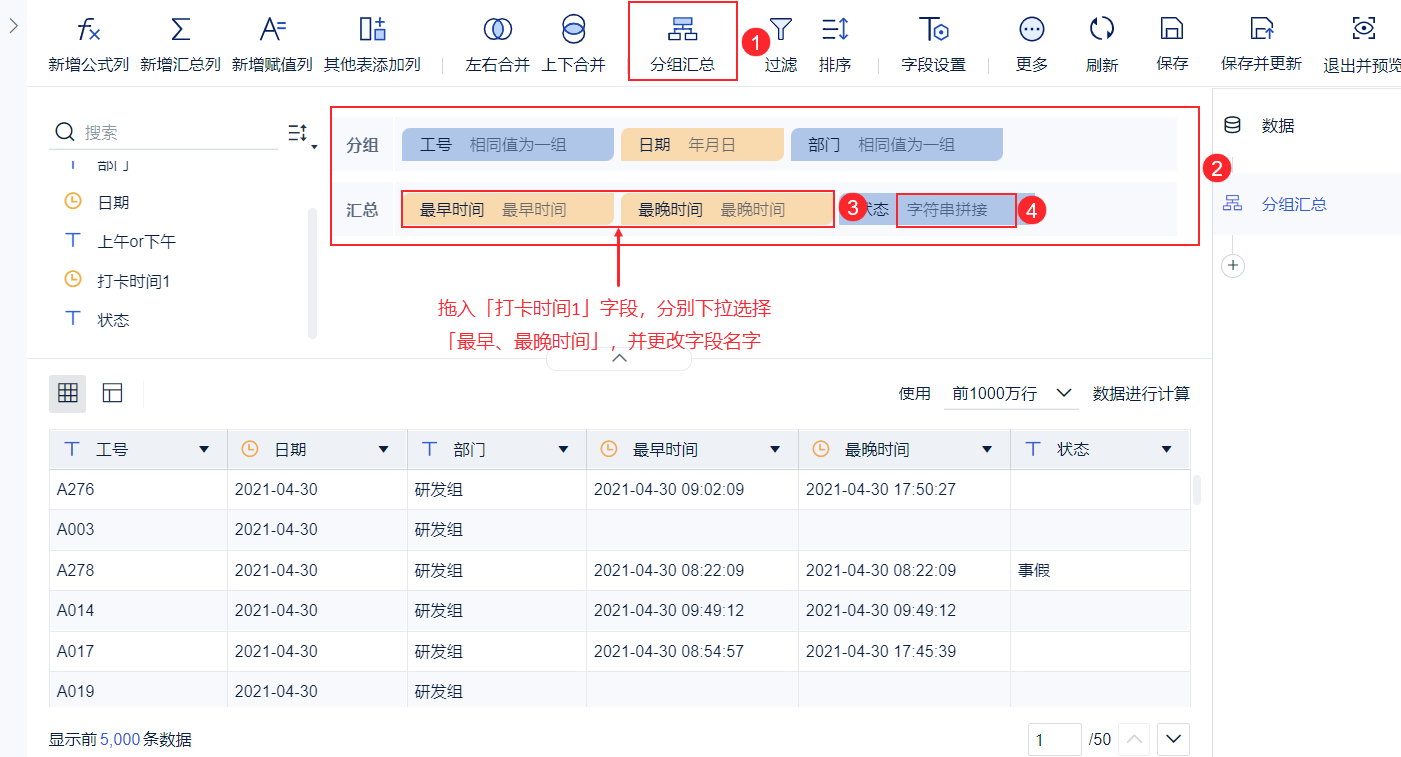
Task: Expand the left collapsed sidebar chevron
Action: pos(13,26)
